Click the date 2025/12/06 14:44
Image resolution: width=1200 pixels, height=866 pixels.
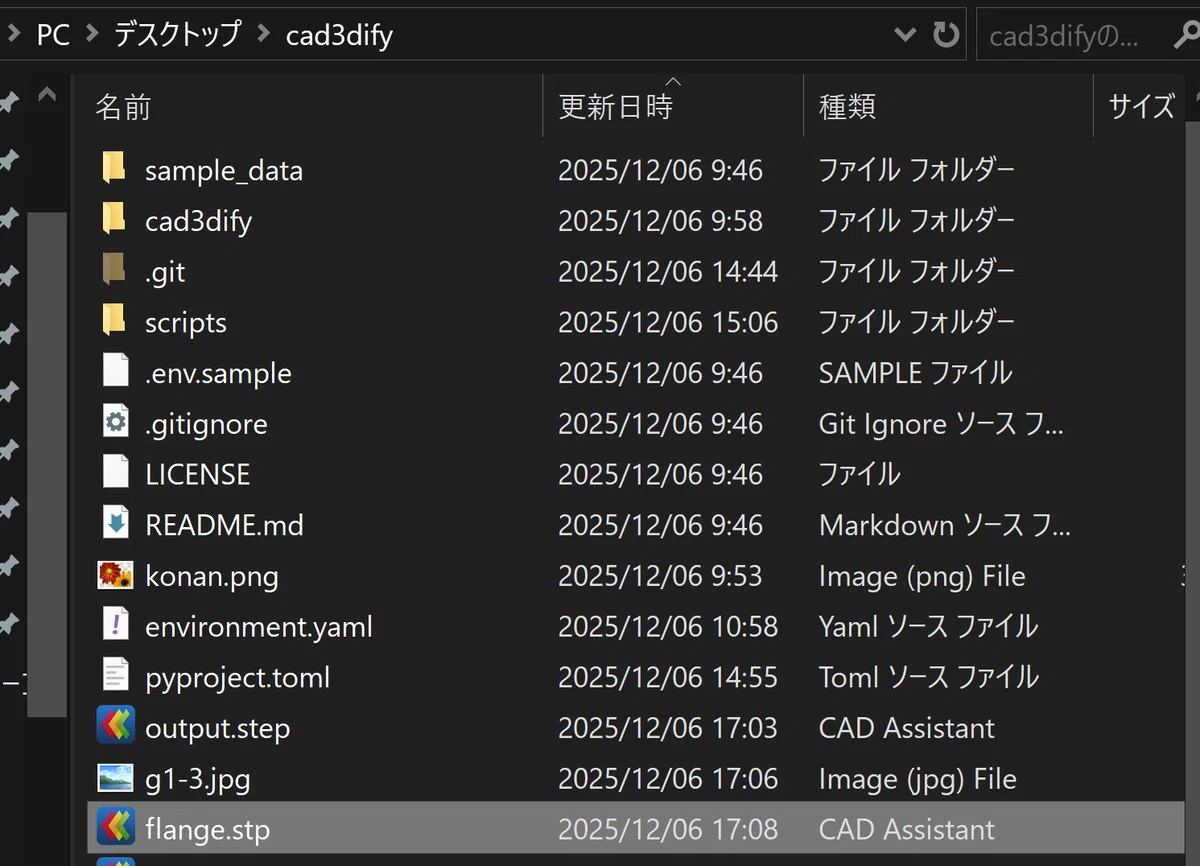coord(667,271)
